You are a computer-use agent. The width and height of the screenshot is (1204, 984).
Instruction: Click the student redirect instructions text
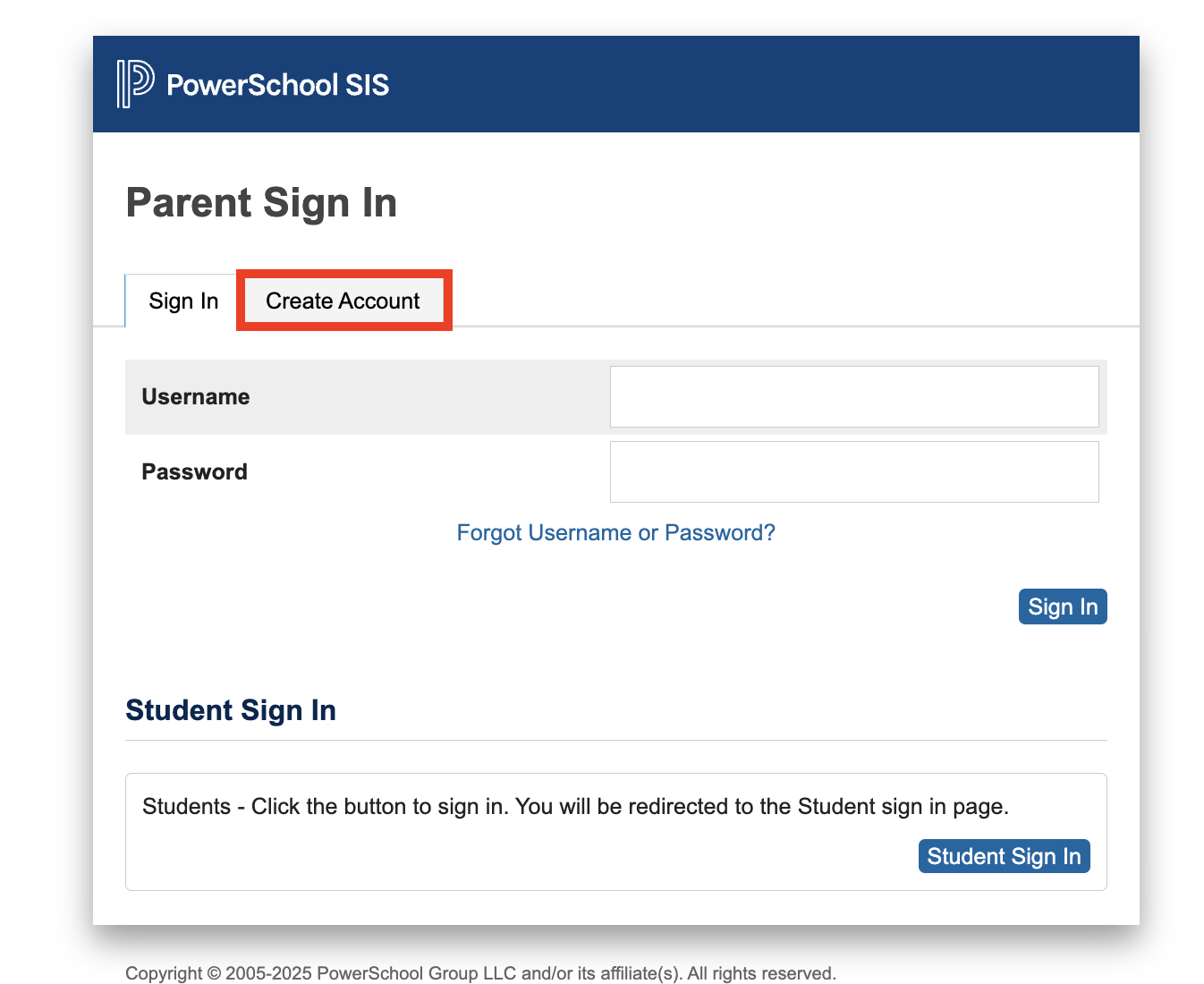click(x=575, y=806)
